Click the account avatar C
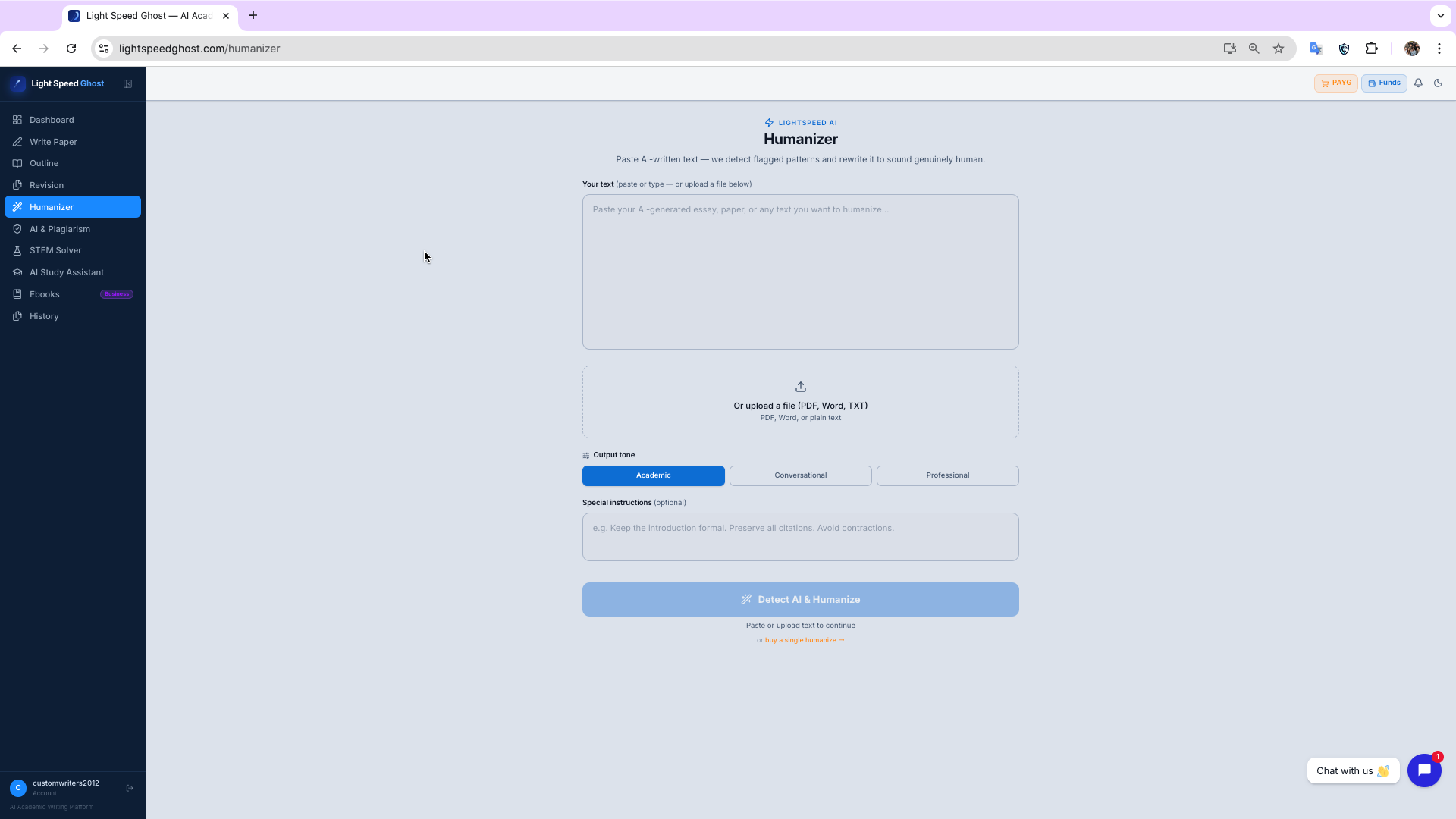The height and width of the screenshot is (819, 1456). [18, 788]
